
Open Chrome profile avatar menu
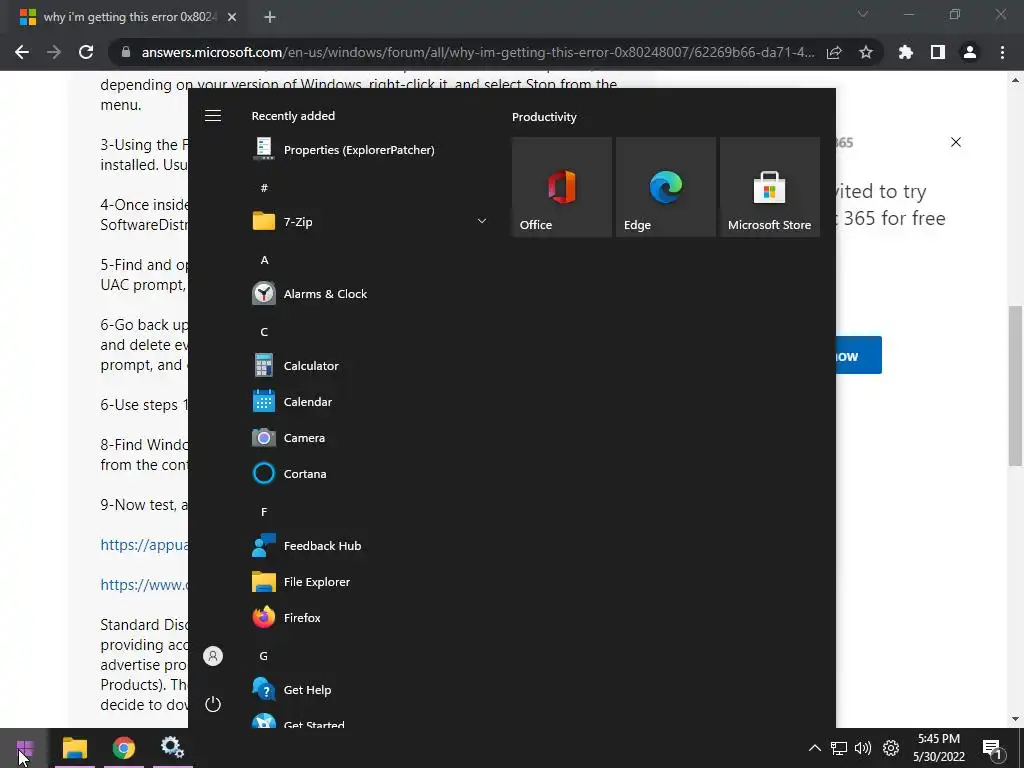tap(970, 52)
